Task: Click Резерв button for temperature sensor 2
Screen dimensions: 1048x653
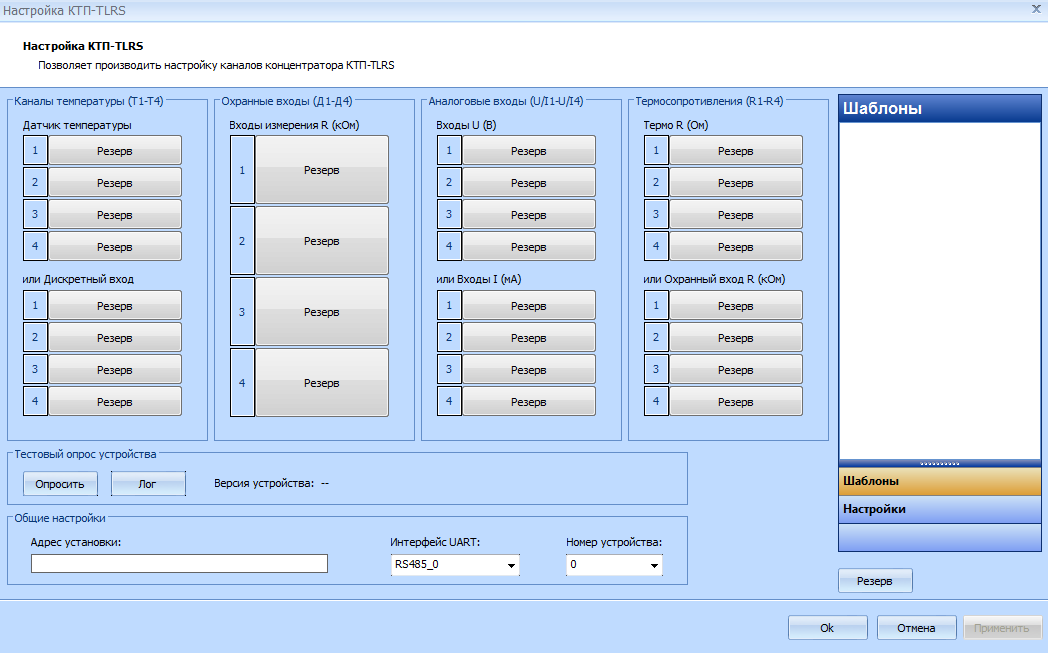Action: pyautogui.click(x=115, y=182)
